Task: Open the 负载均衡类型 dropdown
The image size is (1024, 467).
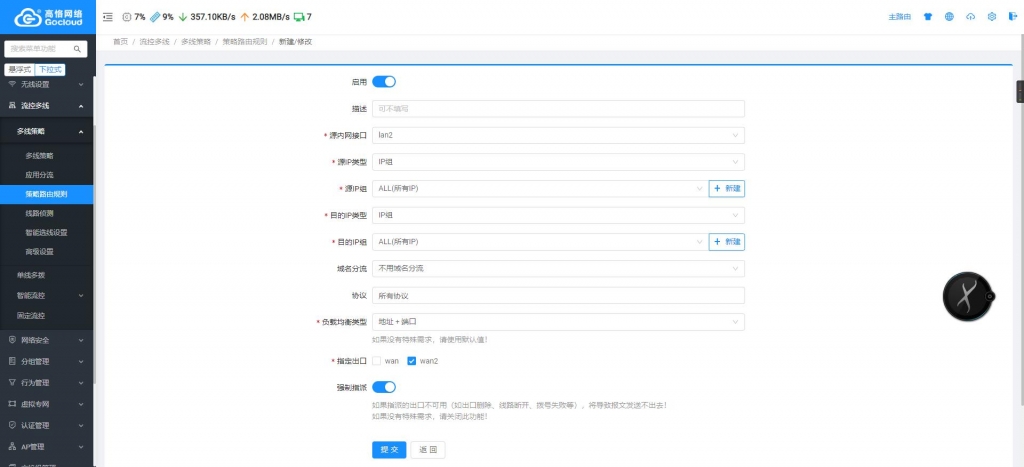Action: tap(558, 322)
